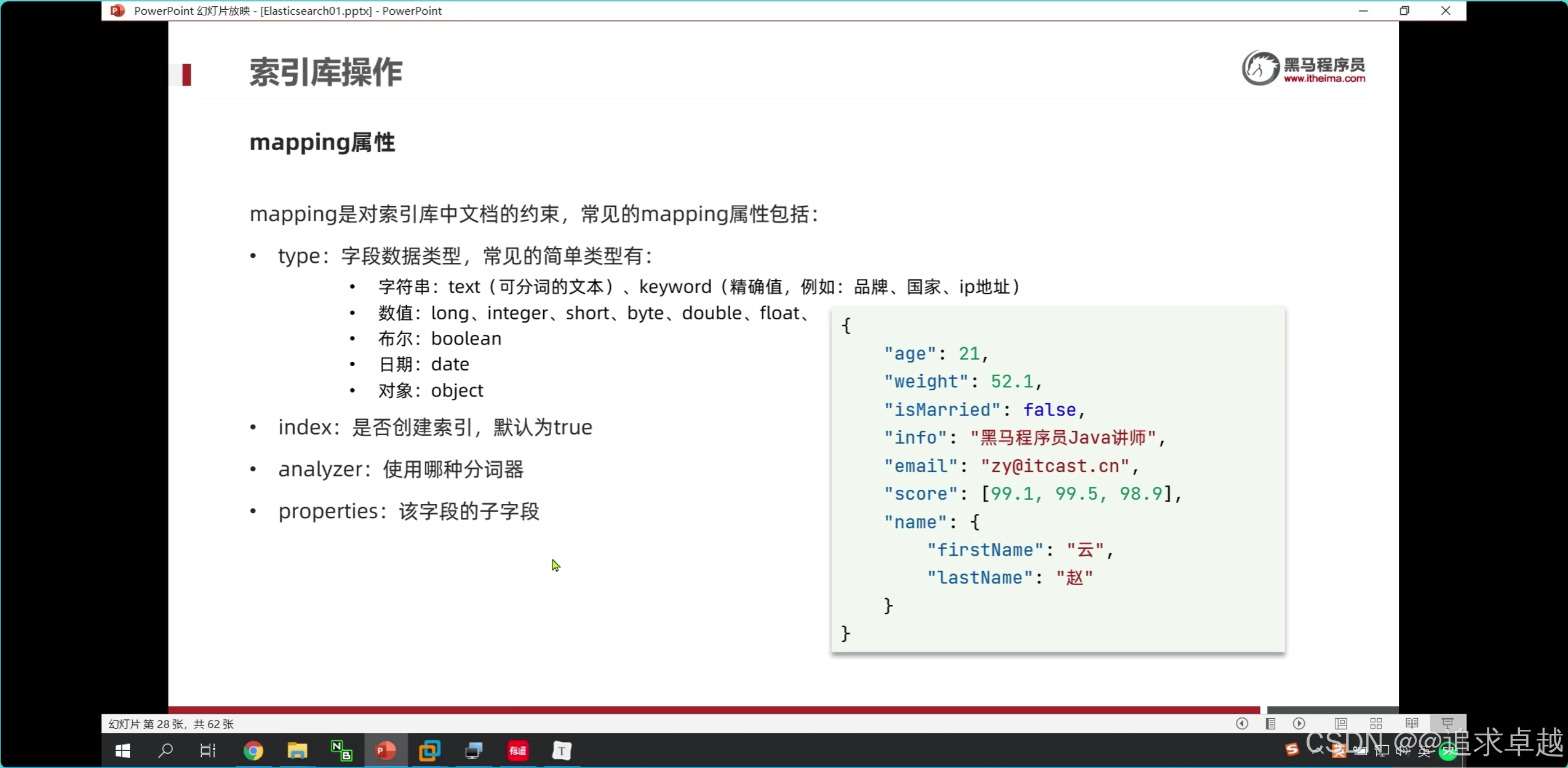Viewport: 1568px width, 768px height.
Task: Switch to Slide Sorter view icon
Action: (1376, 724)
